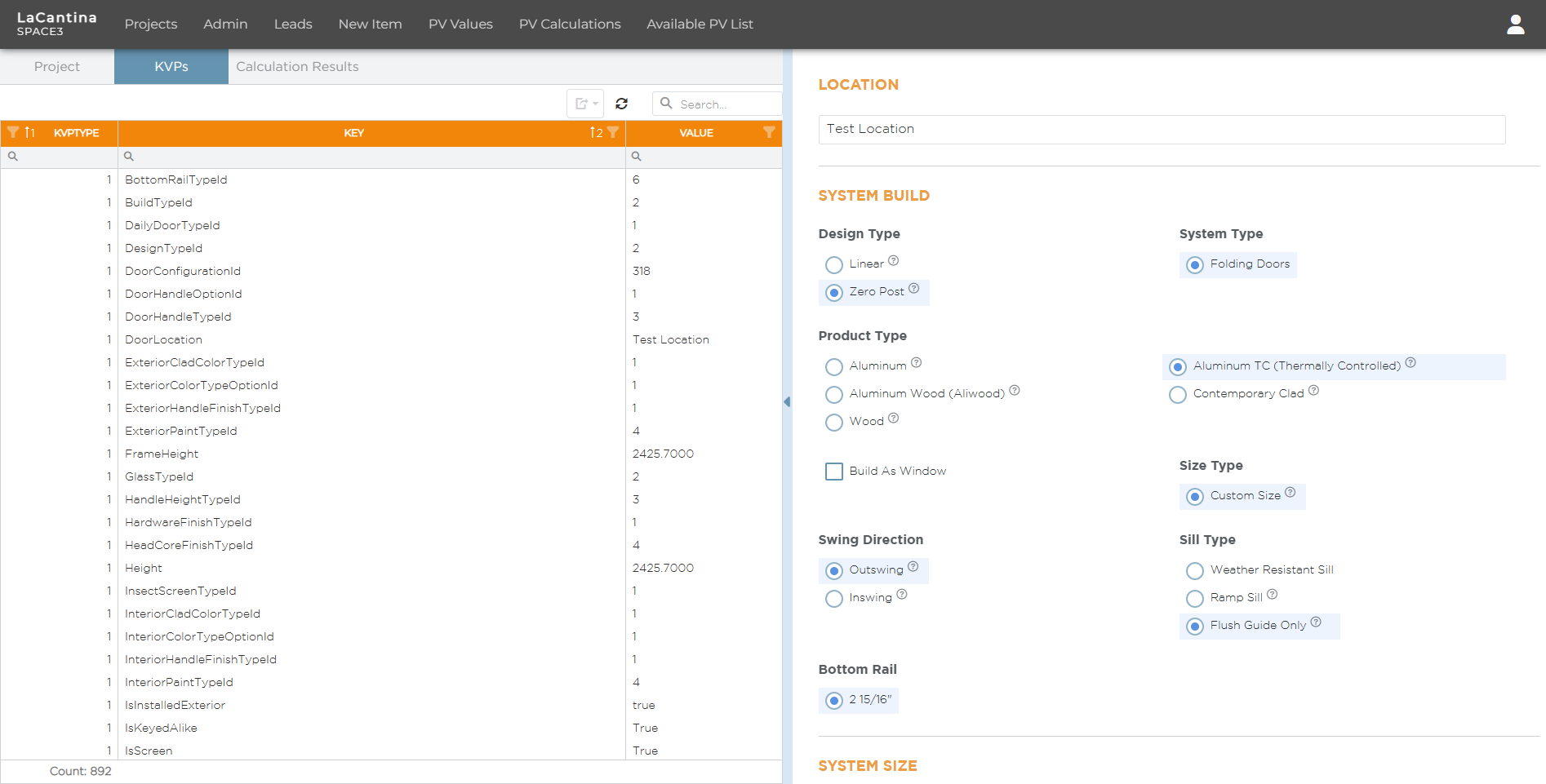Click the VALUE column filter icon

pyautogui.click(x=769, y=133)
